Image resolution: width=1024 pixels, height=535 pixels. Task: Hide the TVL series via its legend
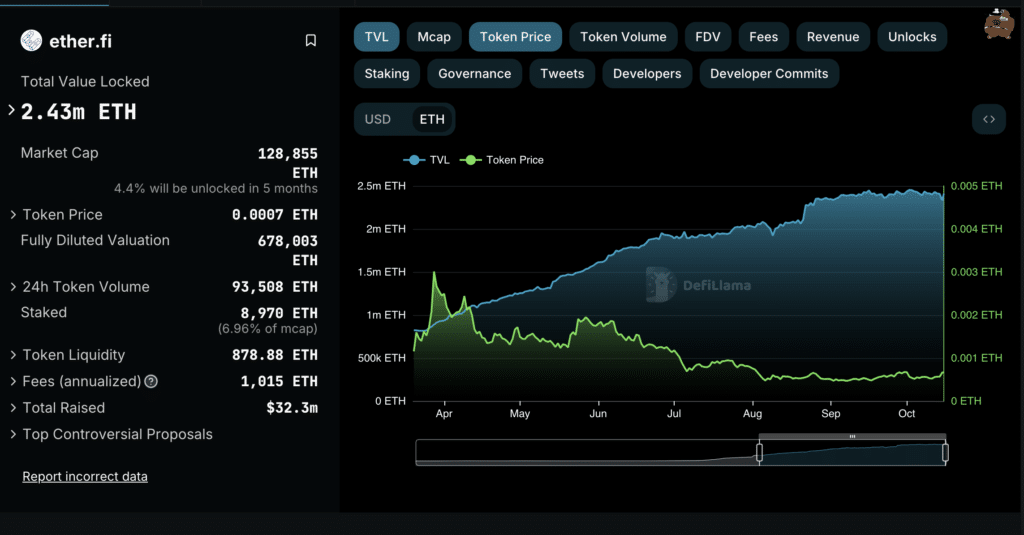(x=426, y=160)
